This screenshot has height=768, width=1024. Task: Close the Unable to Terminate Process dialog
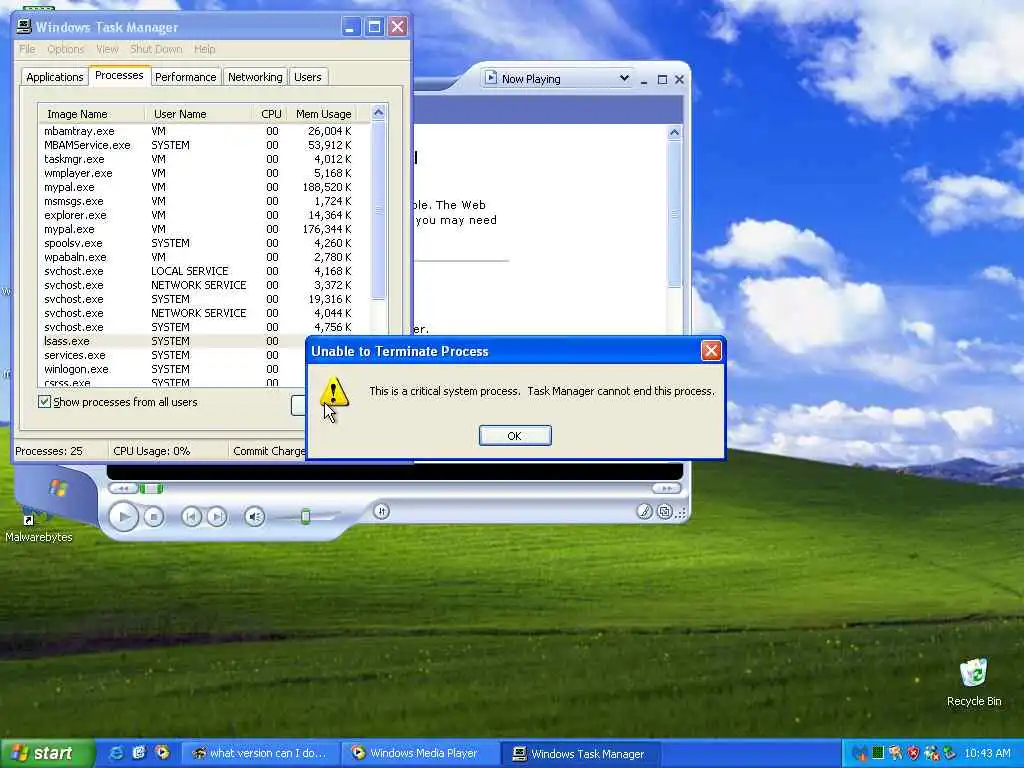pos(711,351)
